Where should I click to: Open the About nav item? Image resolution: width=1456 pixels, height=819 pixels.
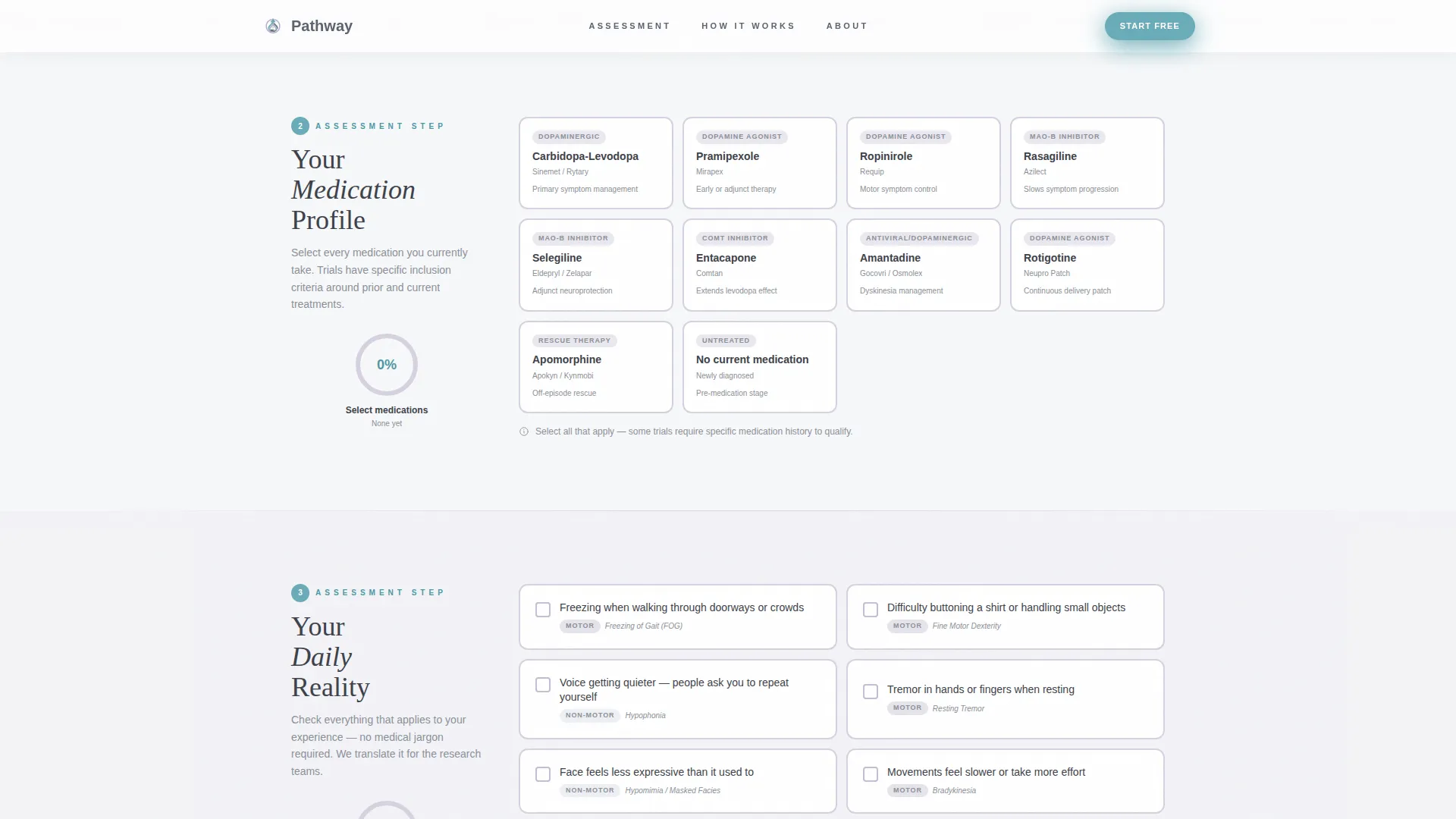coord(847,26)
